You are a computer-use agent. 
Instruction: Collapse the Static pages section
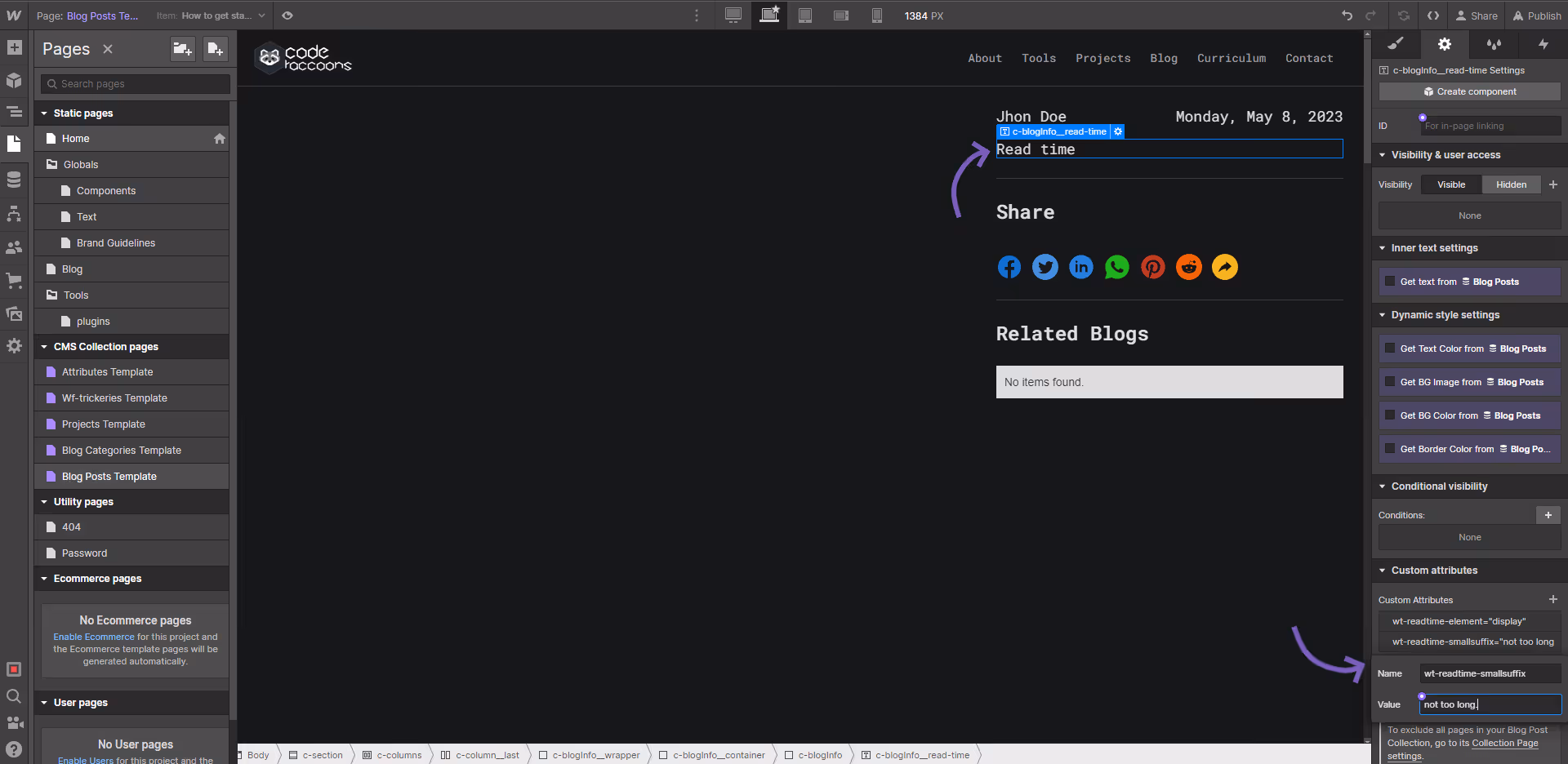point(44,113)
